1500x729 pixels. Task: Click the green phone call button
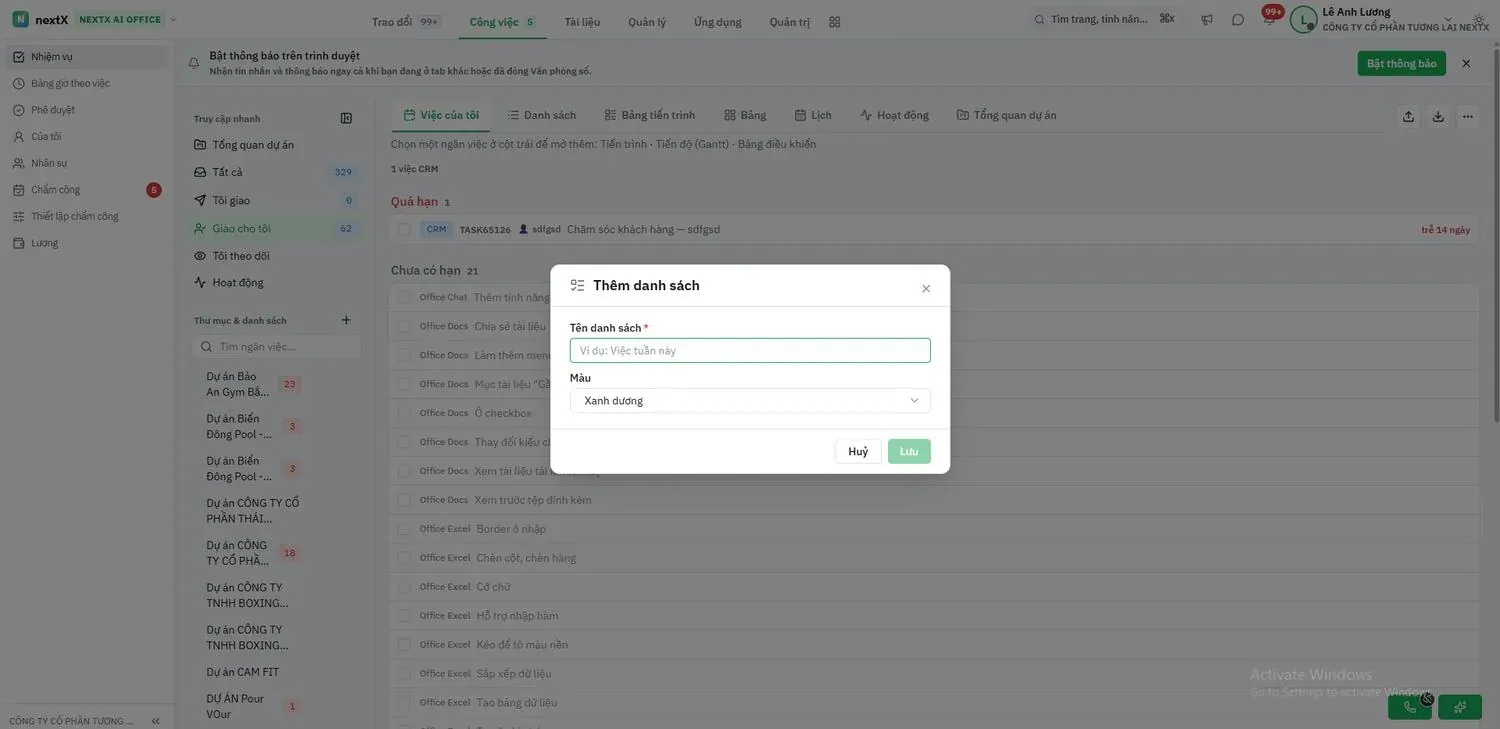pyautogui.click(x=1410, y=707)
